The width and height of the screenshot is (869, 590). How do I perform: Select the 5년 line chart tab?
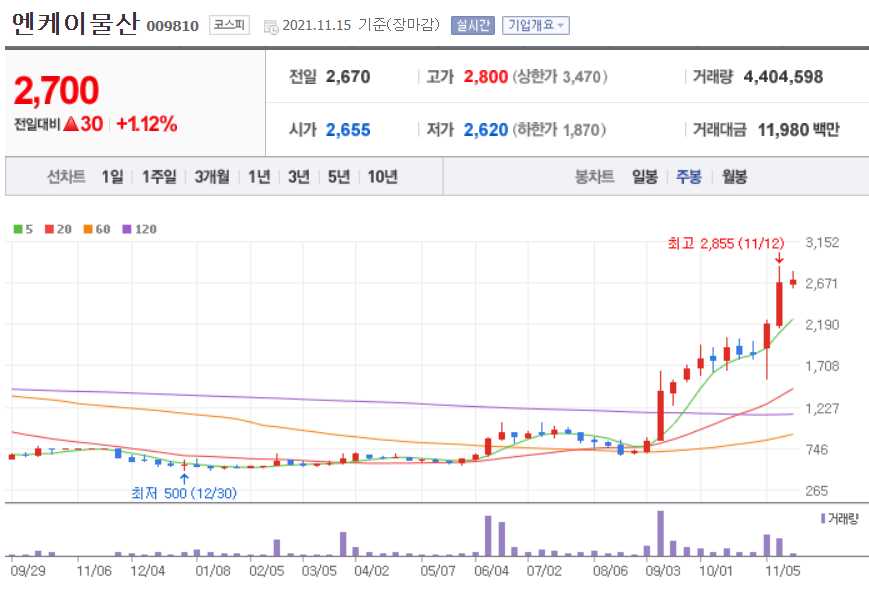(339, 177)
